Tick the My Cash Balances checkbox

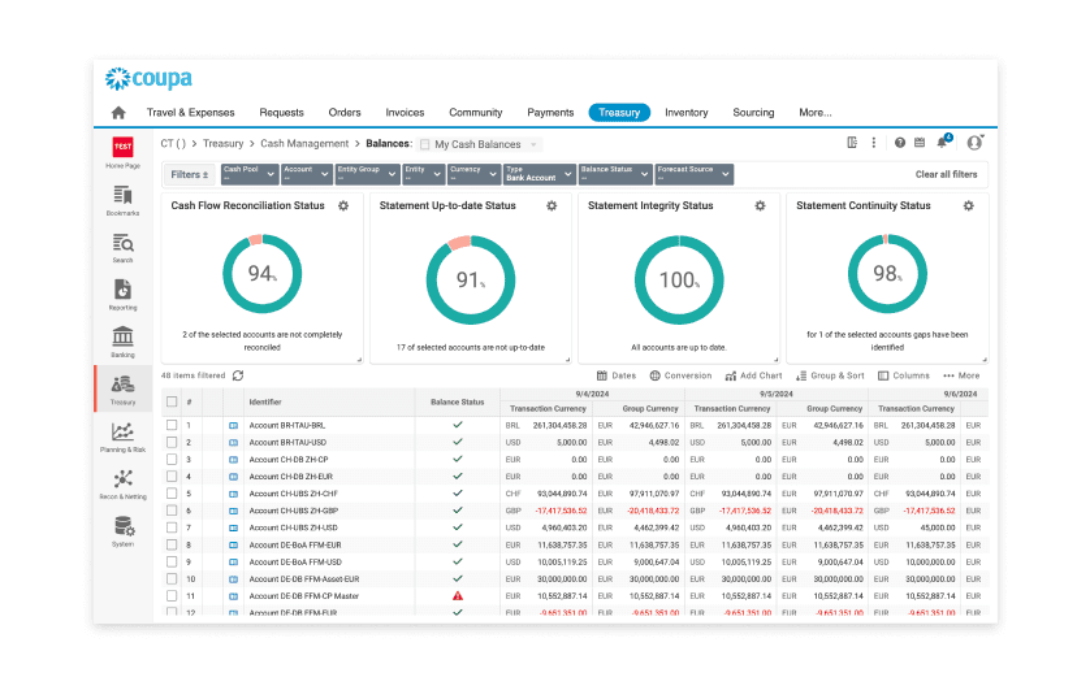(425, 145)
